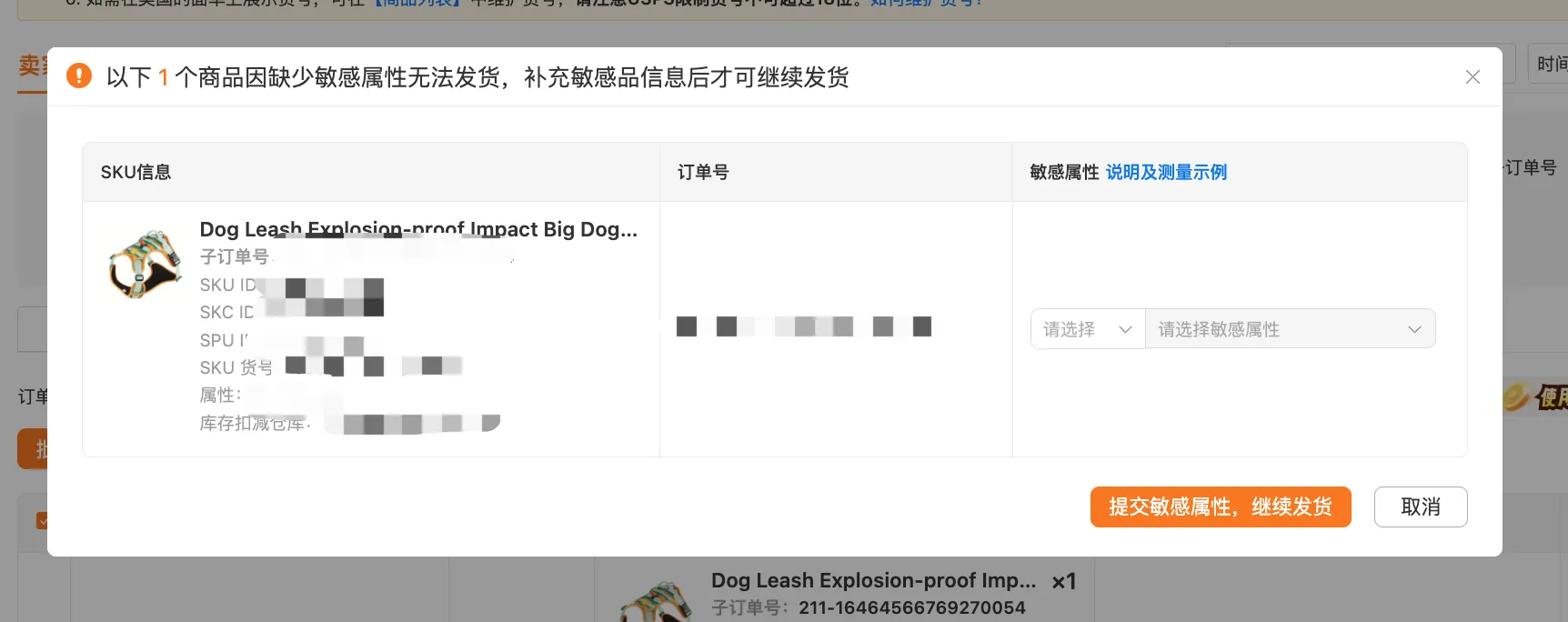Screen dimensions: 1568x622
Task: Click sub-order number 211-16464566769270054
Action: 911,607
